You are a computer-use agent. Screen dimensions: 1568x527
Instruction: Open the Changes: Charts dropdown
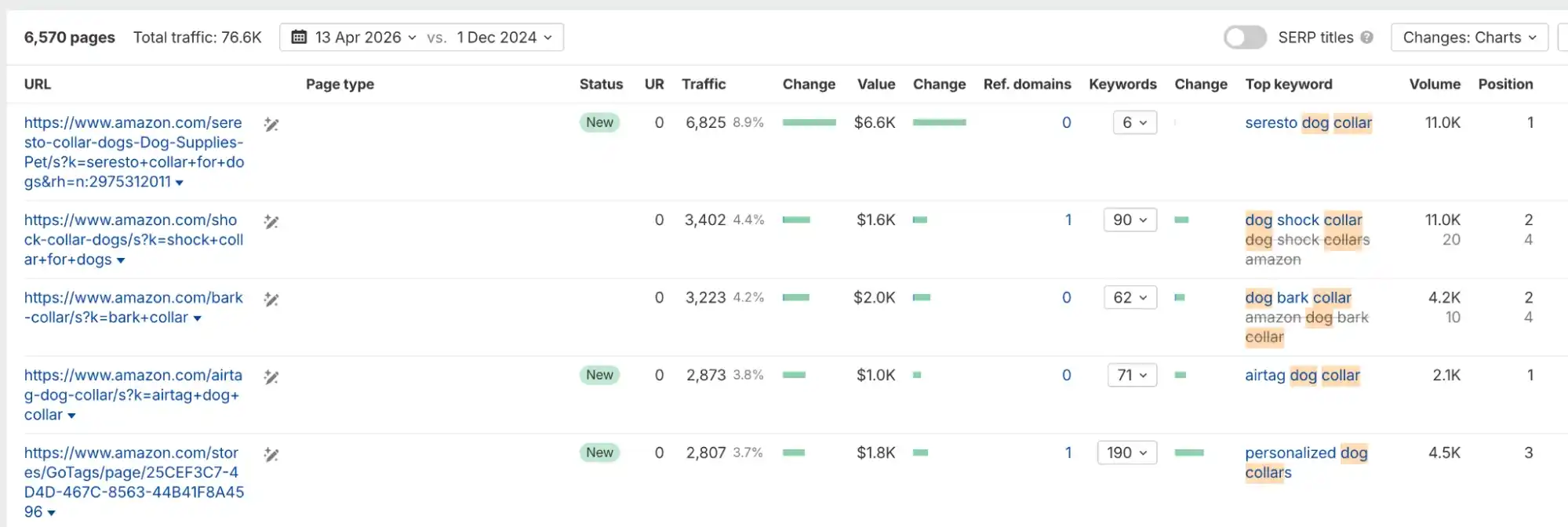(1469, 37)
